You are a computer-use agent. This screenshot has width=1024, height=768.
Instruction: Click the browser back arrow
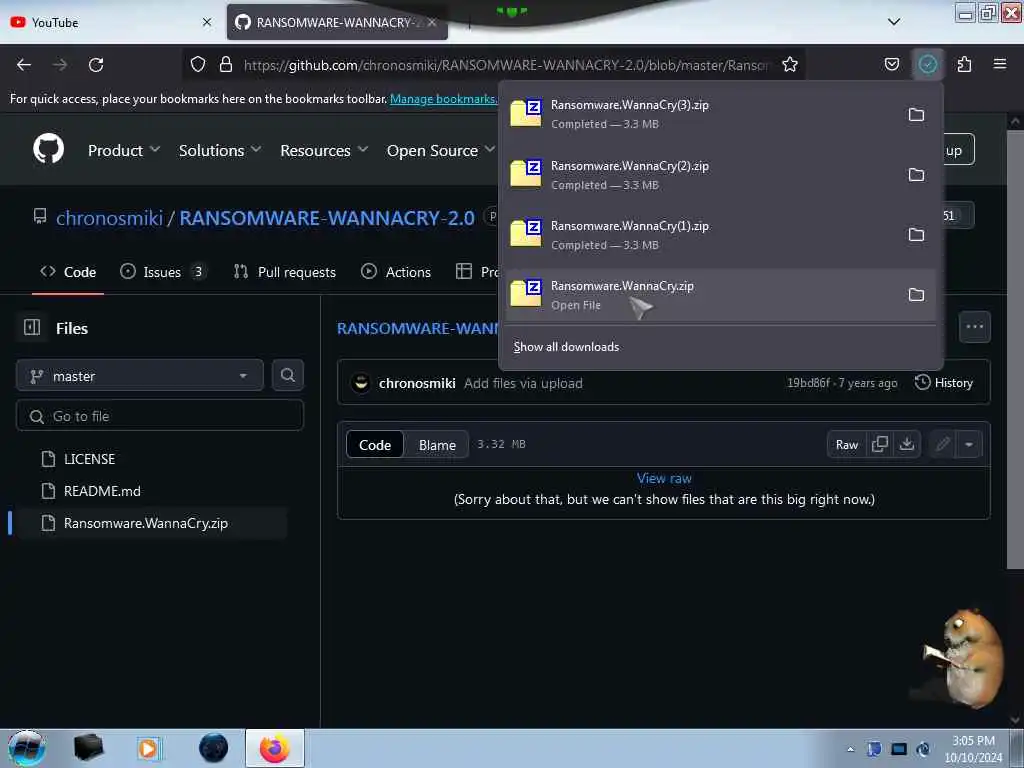[x=24, y=65]
